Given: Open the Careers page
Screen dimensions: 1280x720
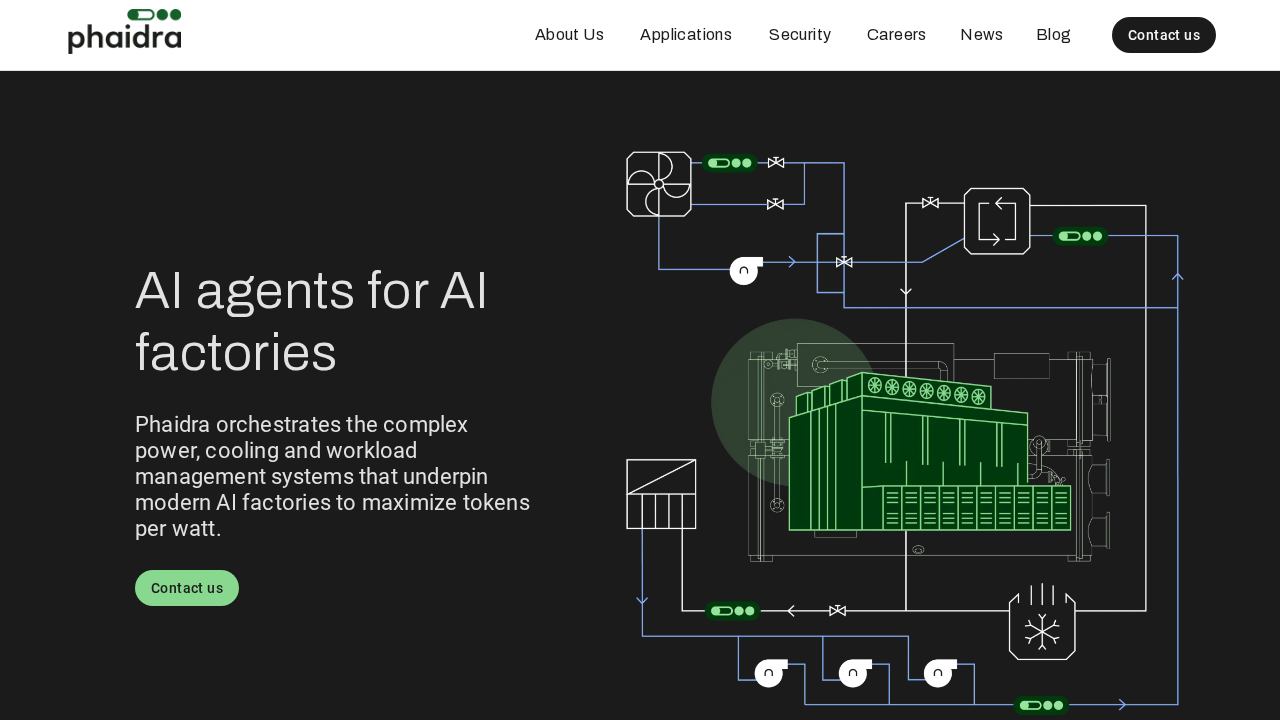Looking at the screenshot, I should coord(896,34).
